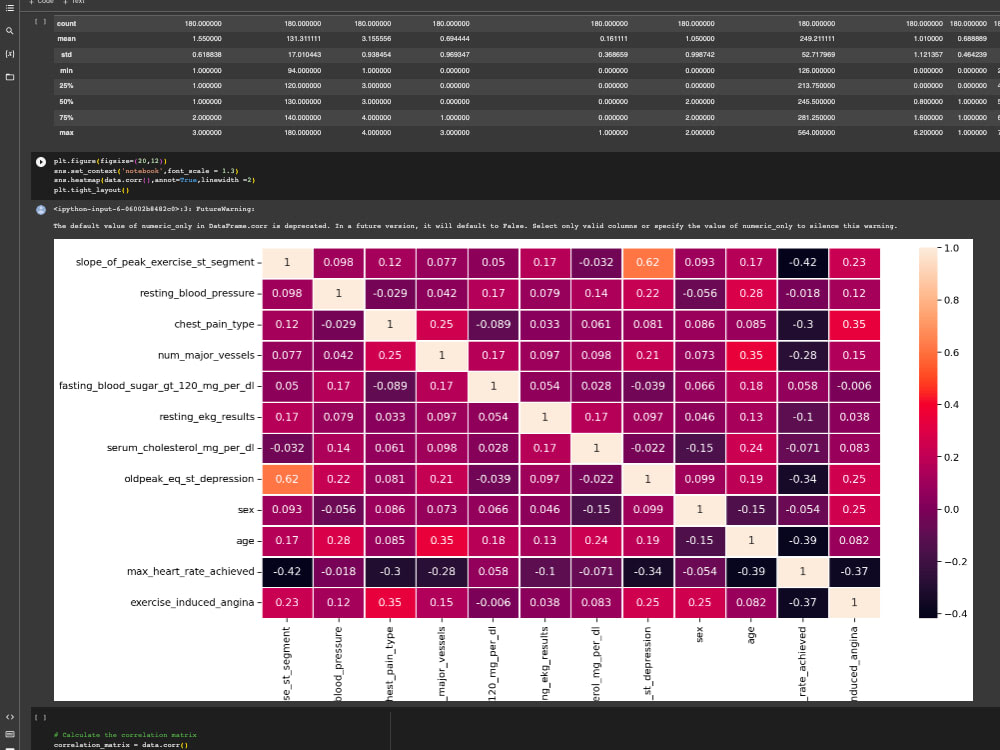This screenshot has width=1000, height=750.
Task: Click the 'num_major_vessels' y-axis label
Action: click(x=206, y=355)
